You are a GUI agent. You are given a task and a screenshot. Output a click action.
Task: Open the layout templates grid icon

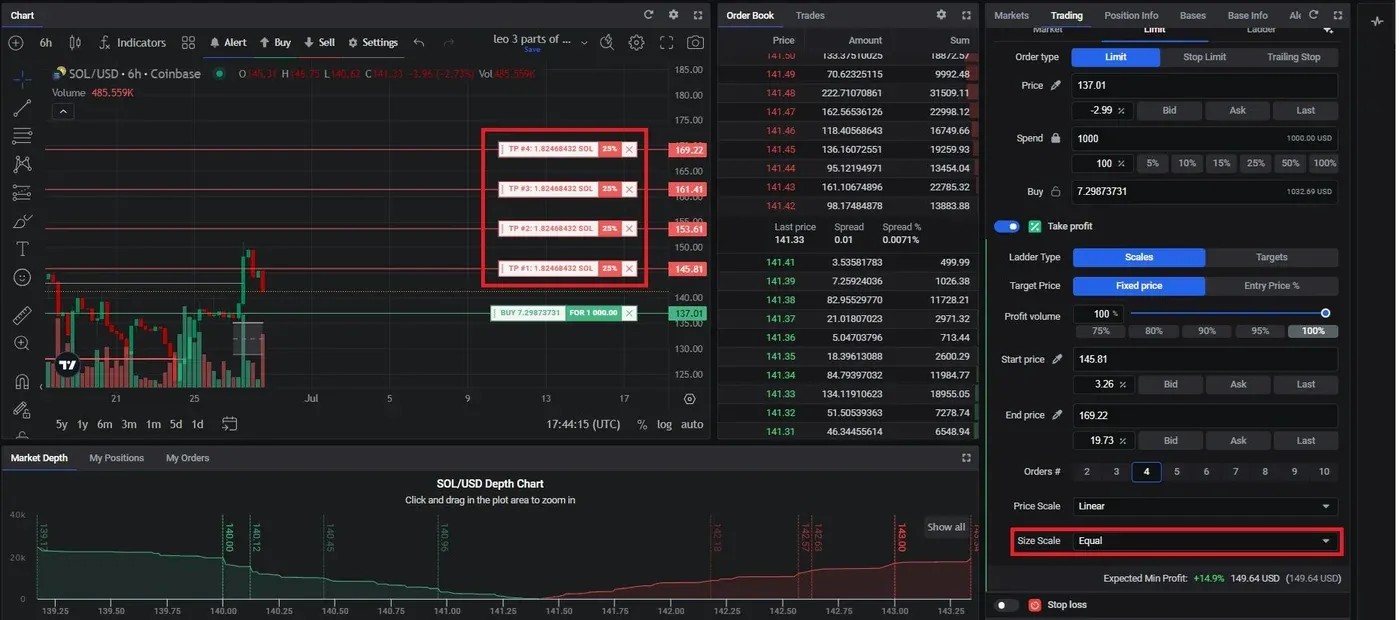(x=188, y=43)
